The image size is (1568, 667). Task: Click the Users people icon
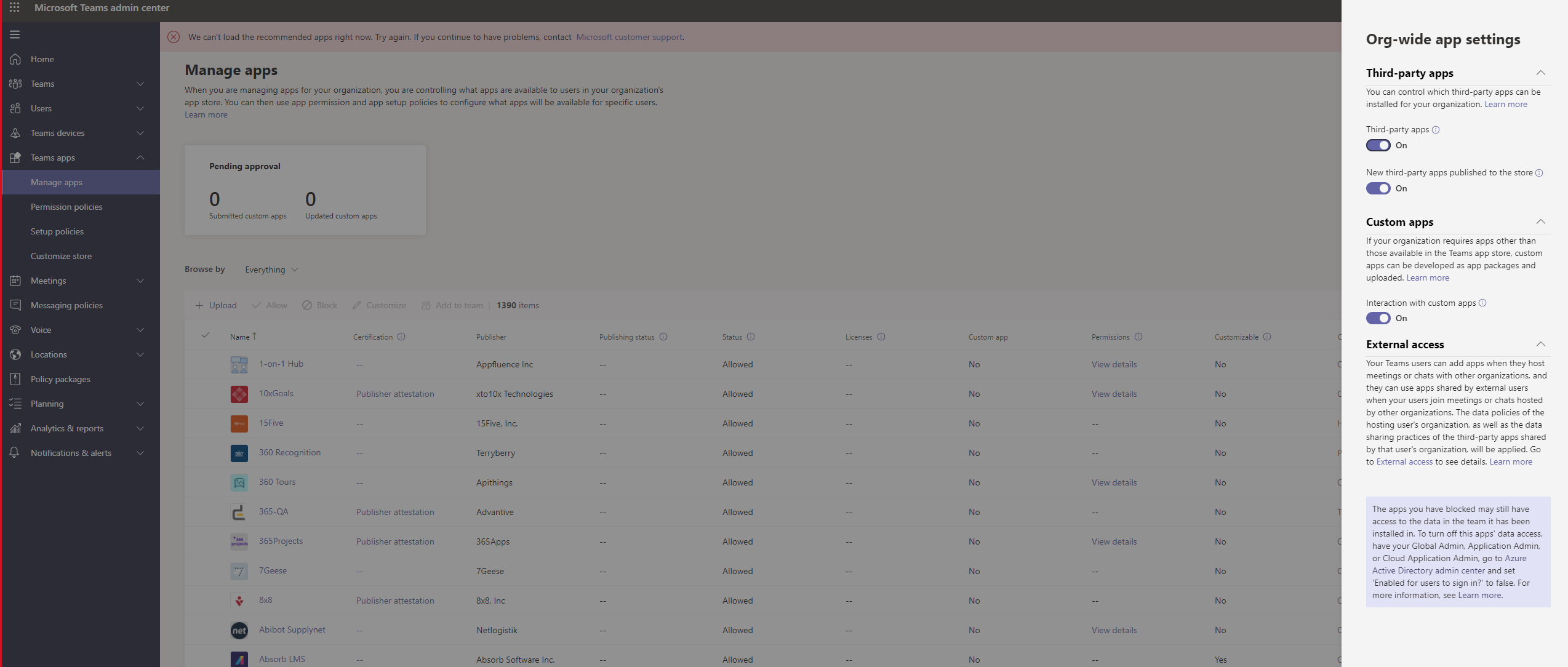click(x=15, y=108)
